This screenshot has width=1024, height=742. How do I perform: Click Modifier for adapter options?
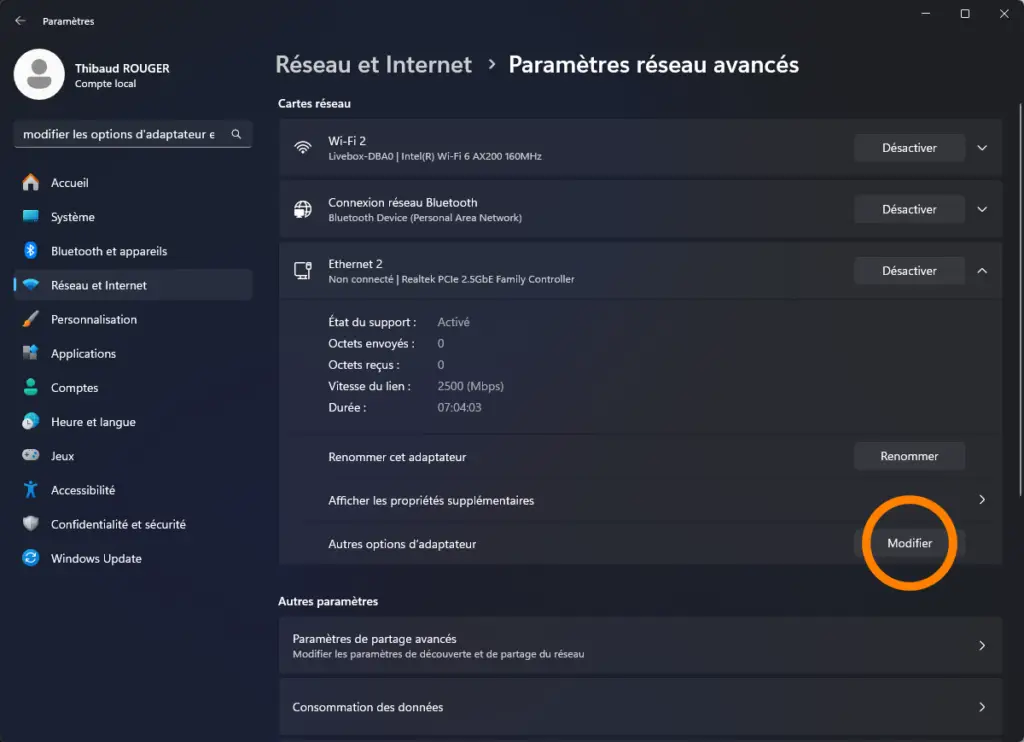click(x=909, y=543)
